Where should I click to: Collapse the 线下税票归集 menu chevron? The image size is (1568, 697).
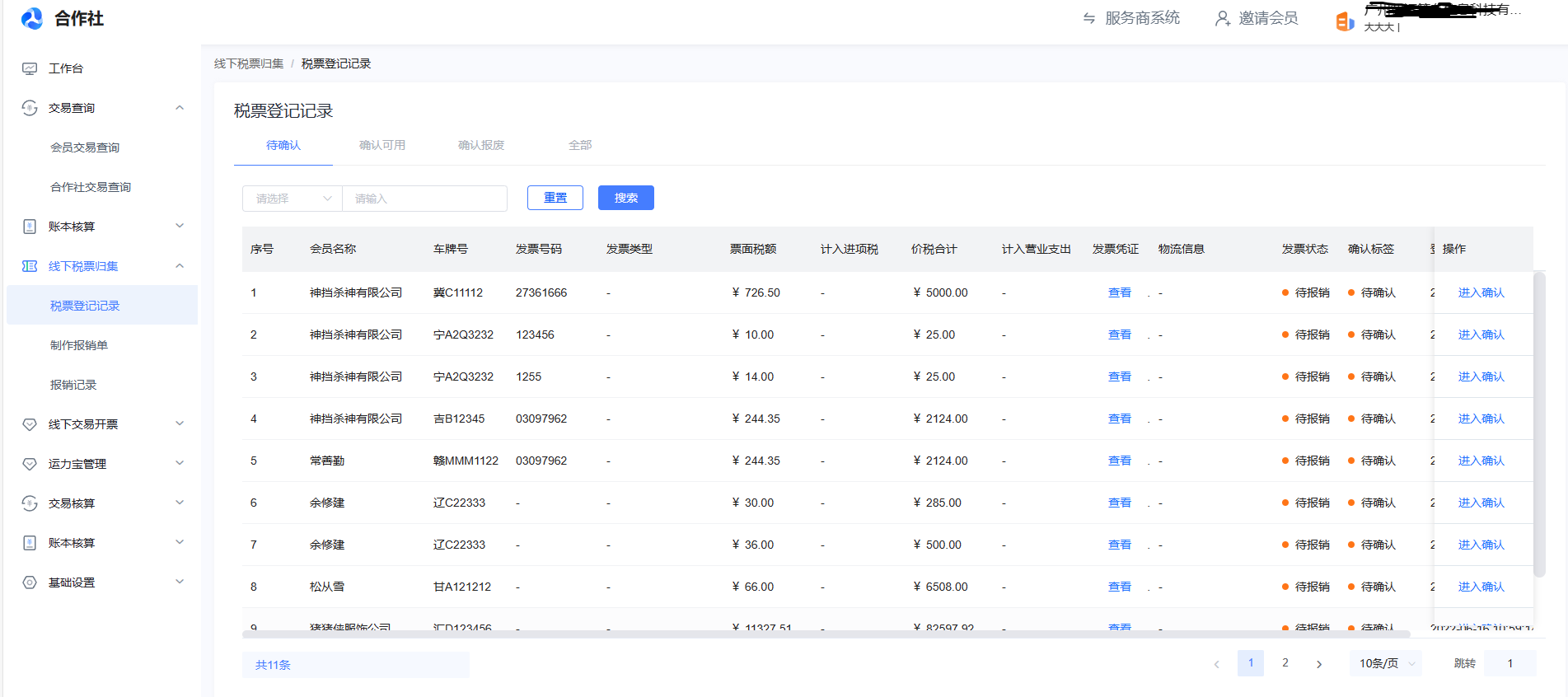(x=180, y=265)
